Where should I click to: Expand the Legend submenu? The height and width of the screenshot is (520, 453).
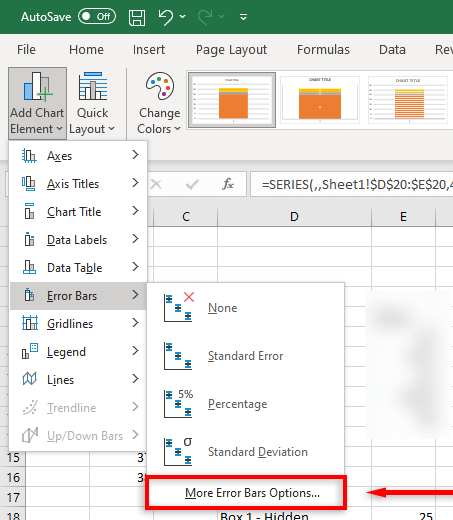point(78,352)
